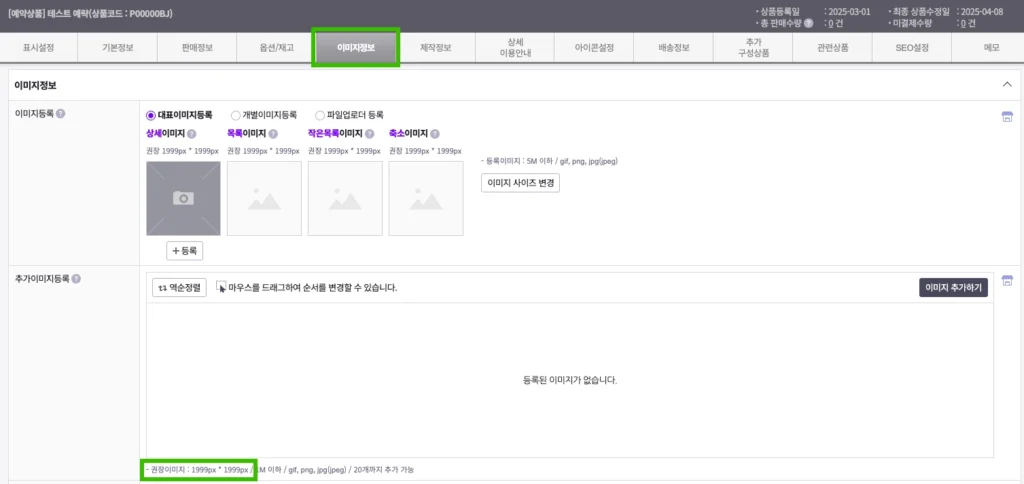Open help icon next to 목록이미지
Viewport: 1024px width, 484px height.
pyautogui.click(x=273, y=134)
